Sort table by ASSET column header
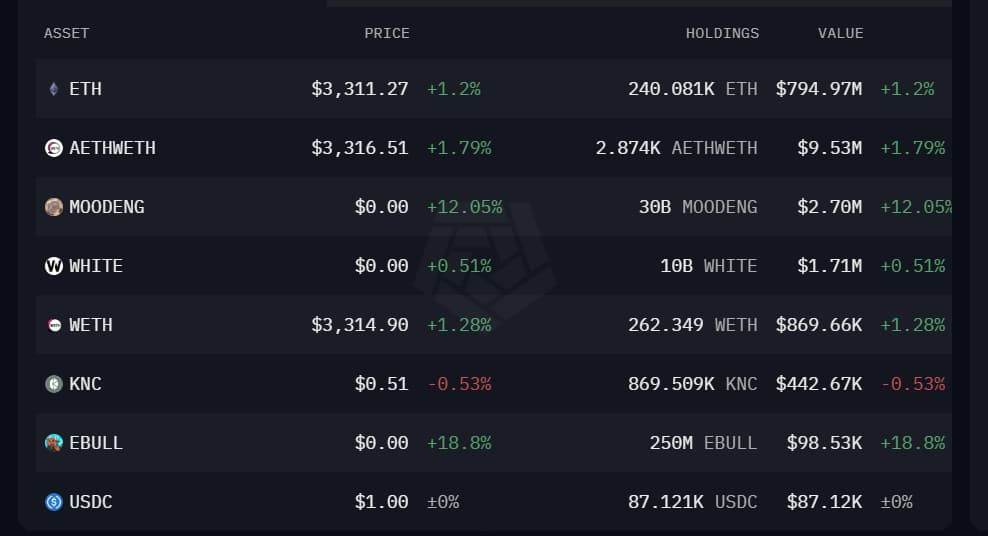 (66, 33)
